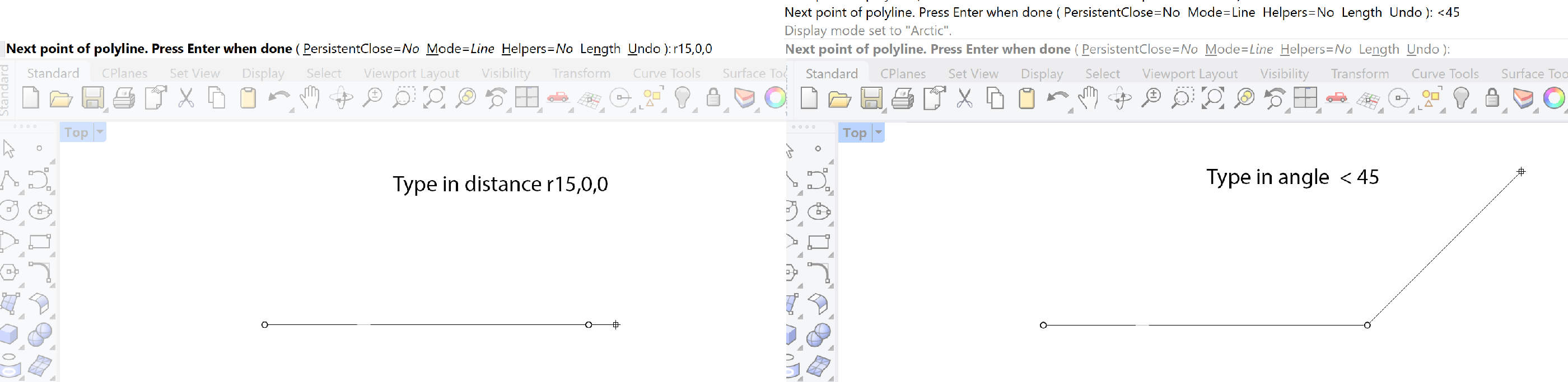The width and height of the screenshot is (1568, 382).
Task: Click the Sphere solid tool in the right sidebar
Action: coord(819,334)
